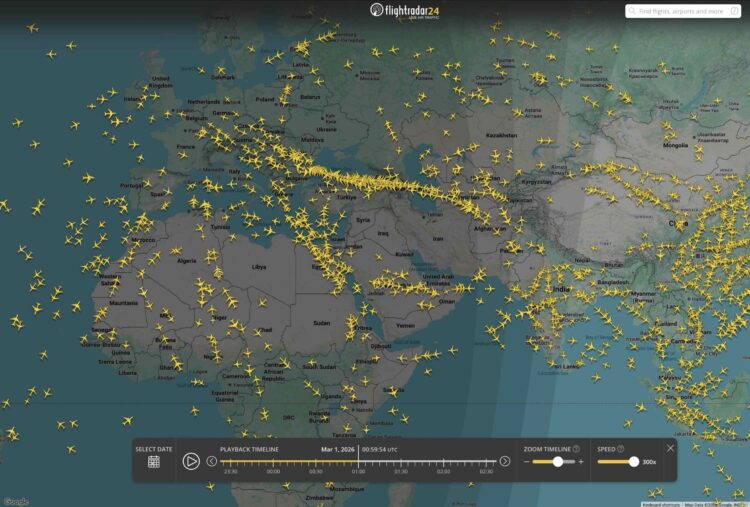This screenshot has width=750, height=507.
Task: Click the Mozambique map label
Action: tap(348, 489)
